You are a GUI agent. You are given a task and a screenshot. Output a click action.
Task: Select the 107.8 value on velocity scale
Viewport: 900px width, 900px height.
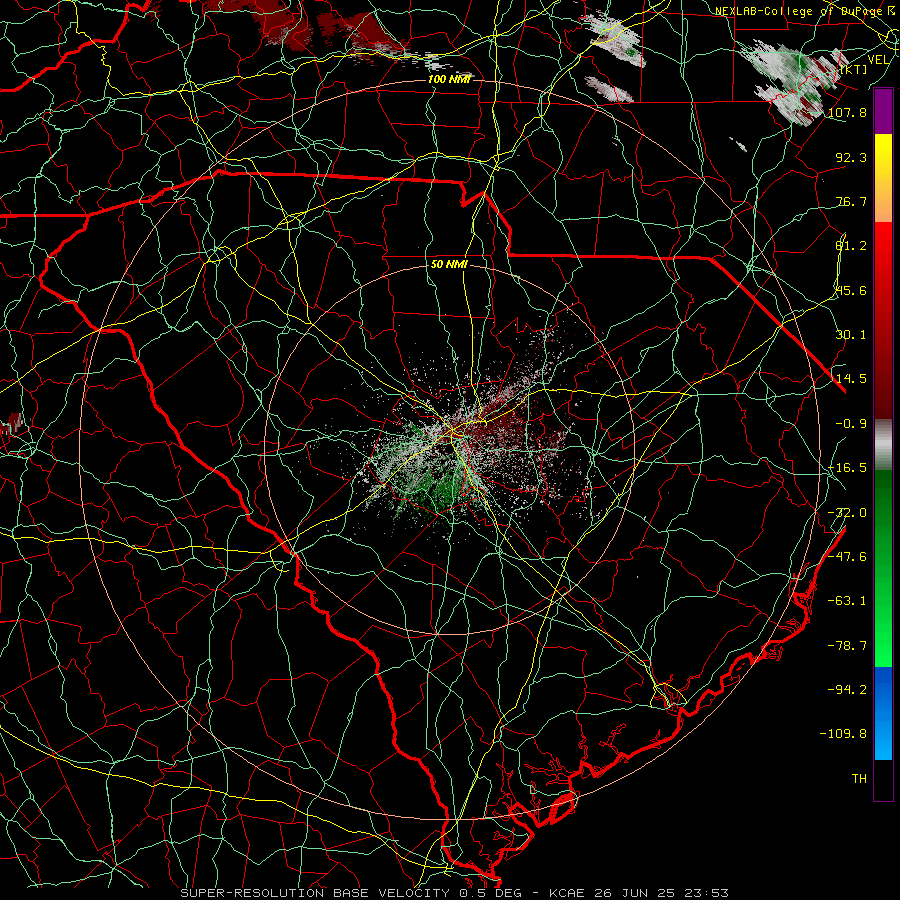pyautogui.click(x=847, y=112)
